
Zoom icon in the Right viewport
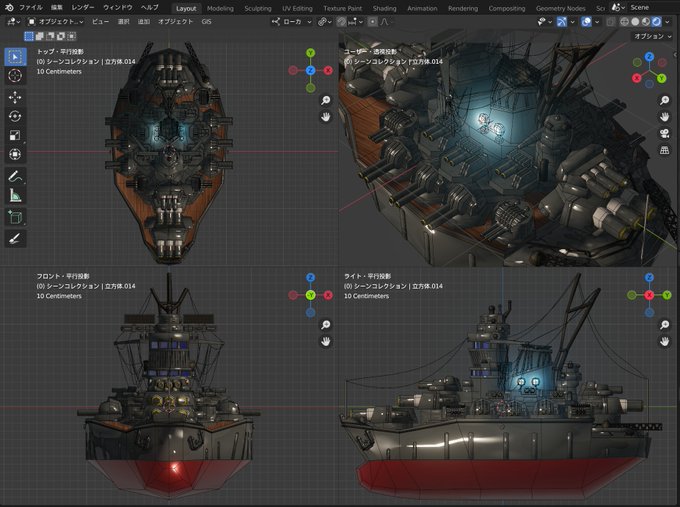tap(664, 325)
